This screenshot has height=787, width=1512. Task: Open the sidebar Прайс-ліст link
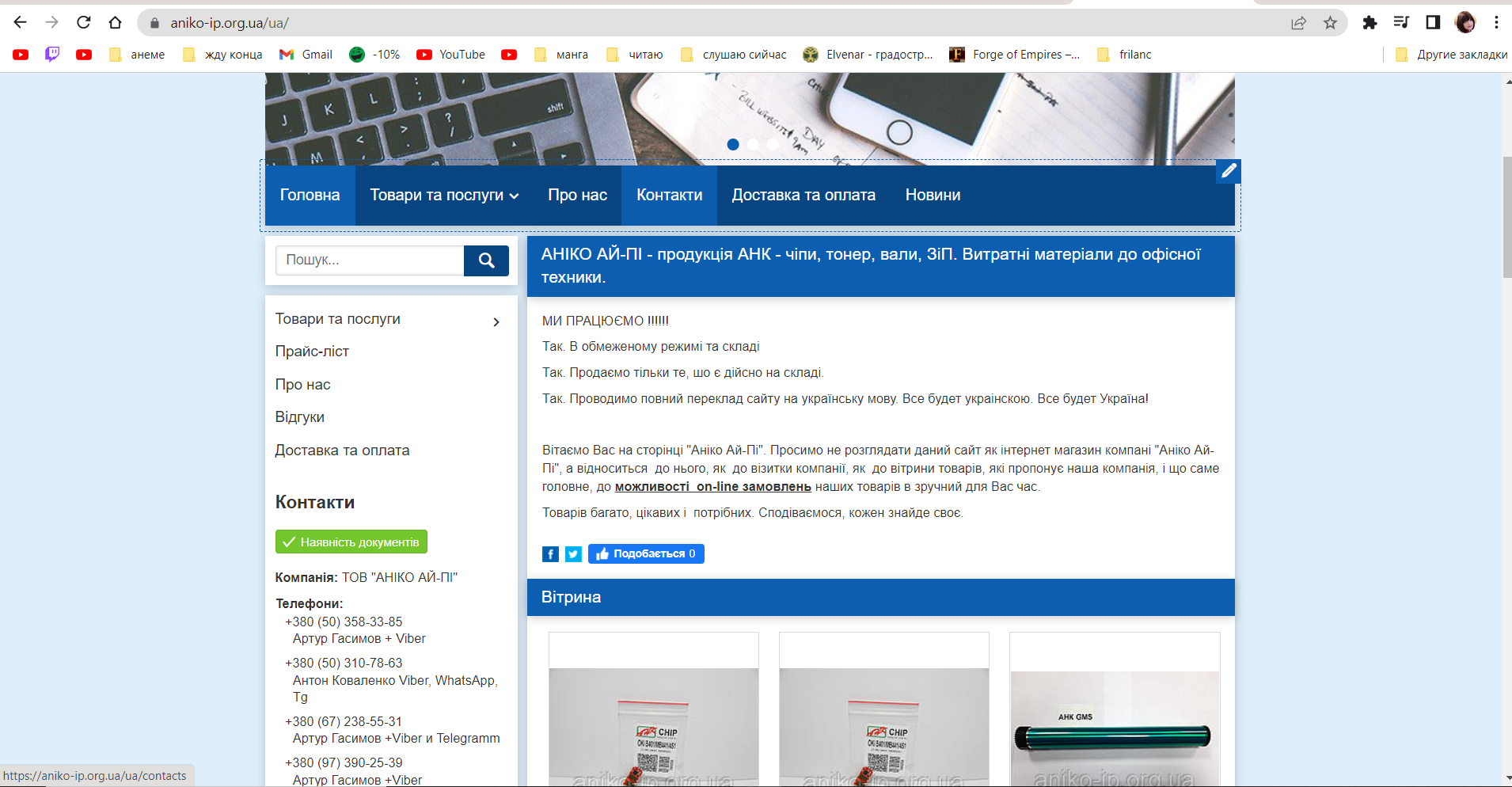tap(312, 352)
